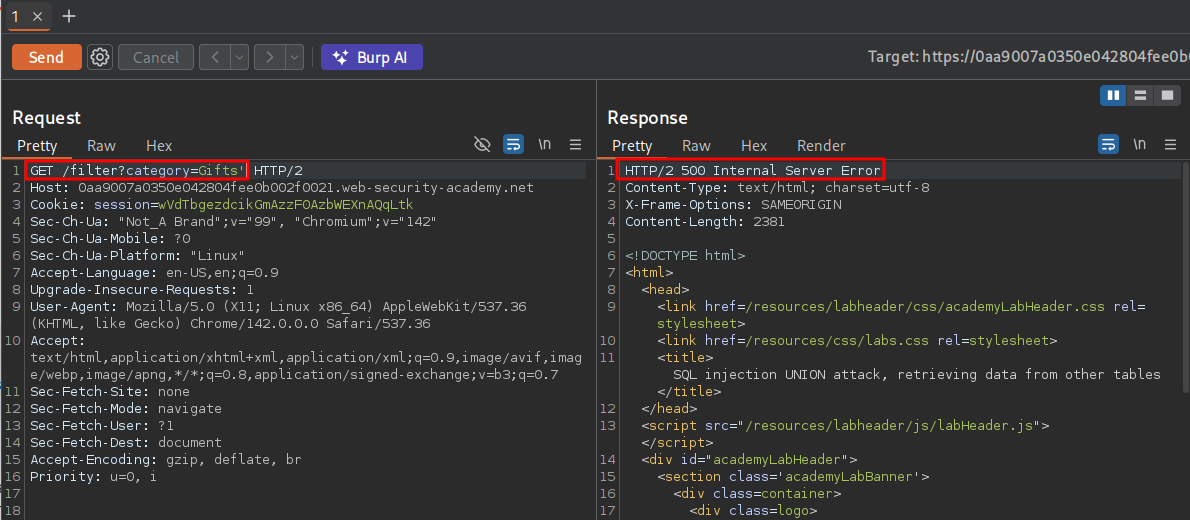This screenshot has width=1190, height=520.
Task: Open the Request panel hamburger options menu
Action: pyautogui.click(x=576, y=145)
